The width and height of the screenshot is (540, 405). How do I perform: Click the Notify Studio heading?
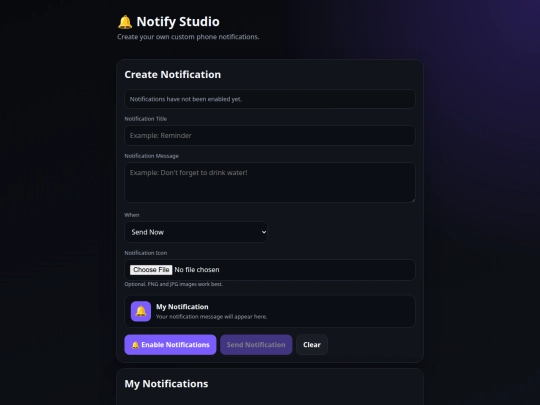click(x=178, y=22)
